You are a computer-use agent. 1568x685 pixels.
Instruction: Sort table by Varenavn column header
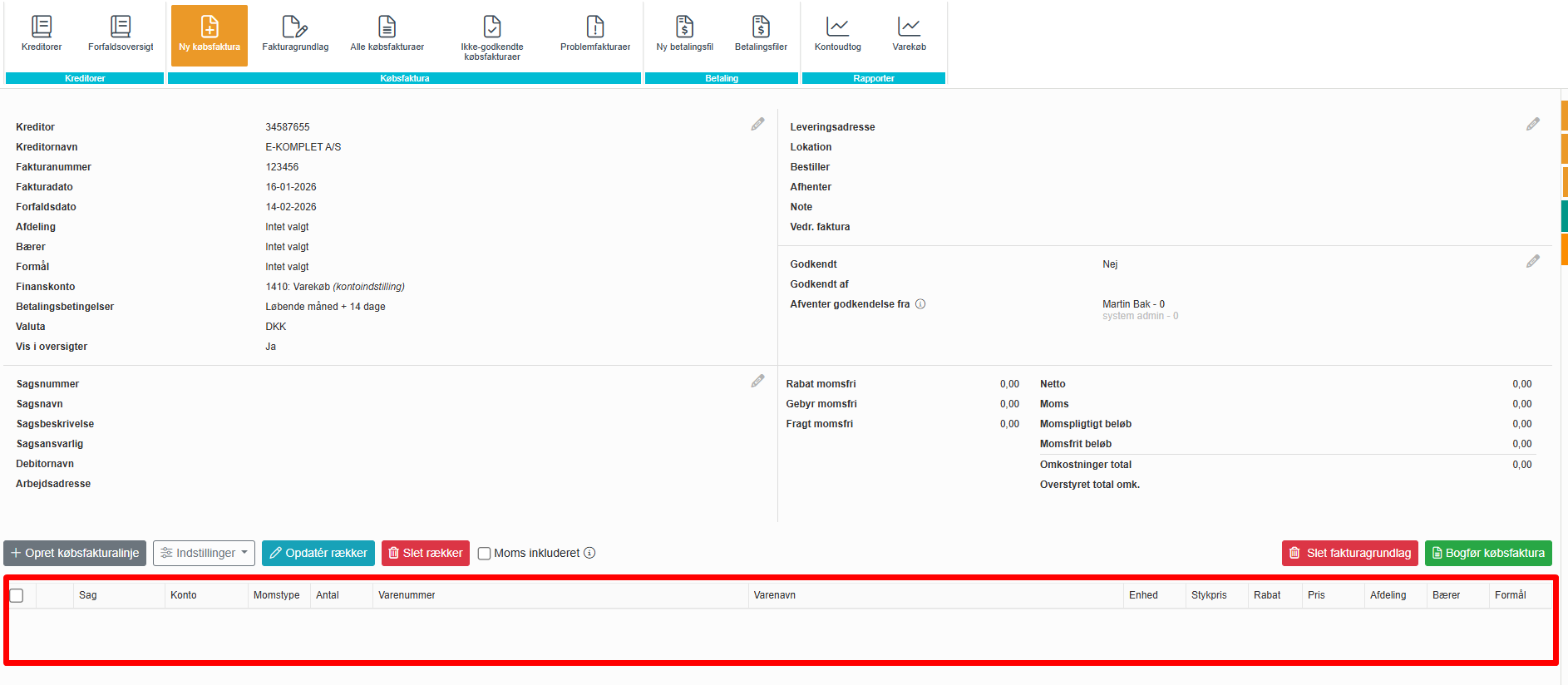pyautogui.click(x=774, y=595)
